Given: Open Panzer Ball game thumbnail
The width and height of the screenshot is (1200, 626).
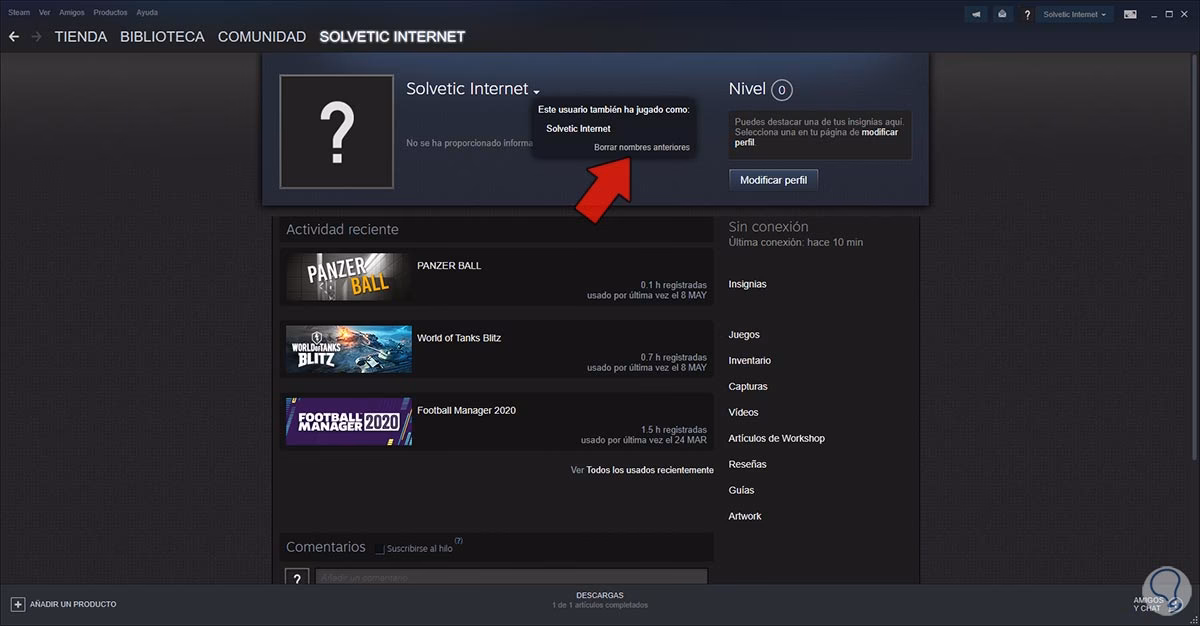Looking at the screenshot, I should pos(349,277).
